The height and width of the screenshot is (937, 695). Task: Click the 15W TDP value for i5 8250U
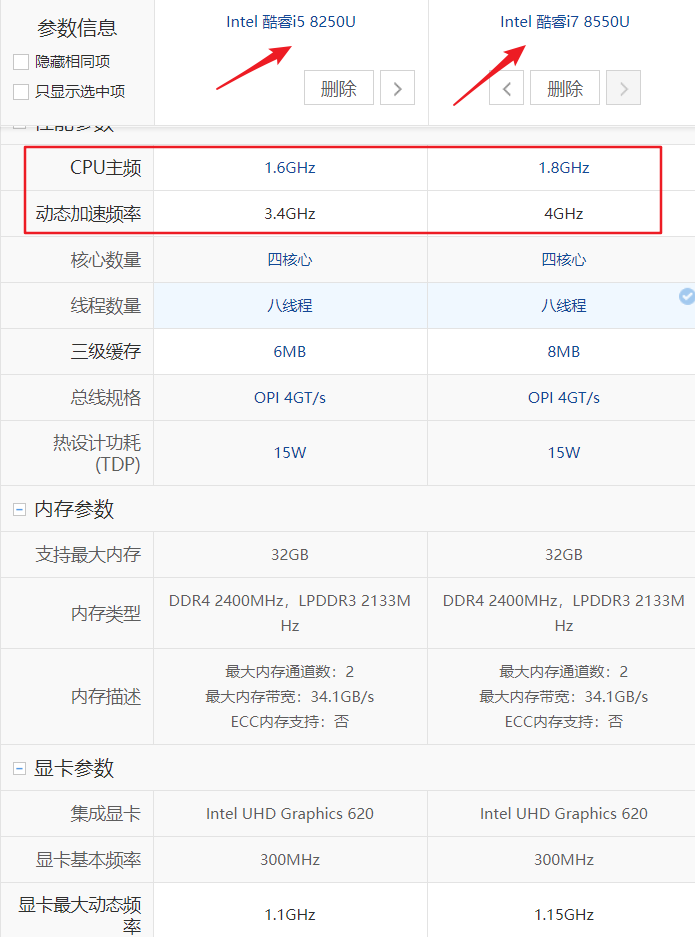click(290, 453)
